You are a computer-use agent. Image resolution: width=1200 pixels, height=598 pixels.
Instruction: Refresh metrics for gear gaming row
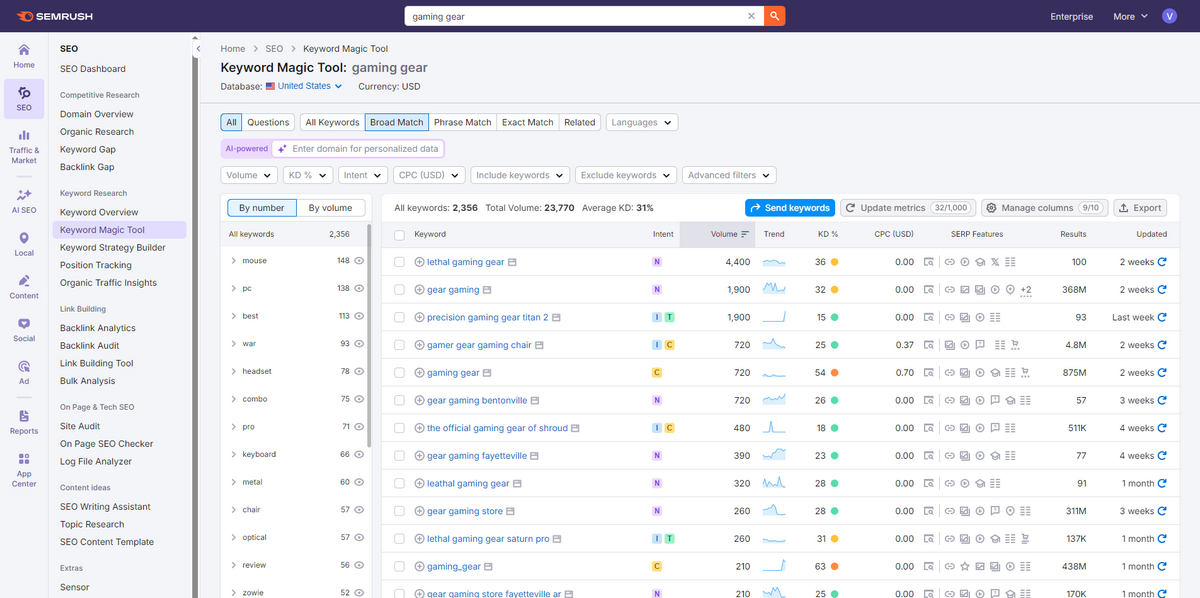click(1162, 290)
